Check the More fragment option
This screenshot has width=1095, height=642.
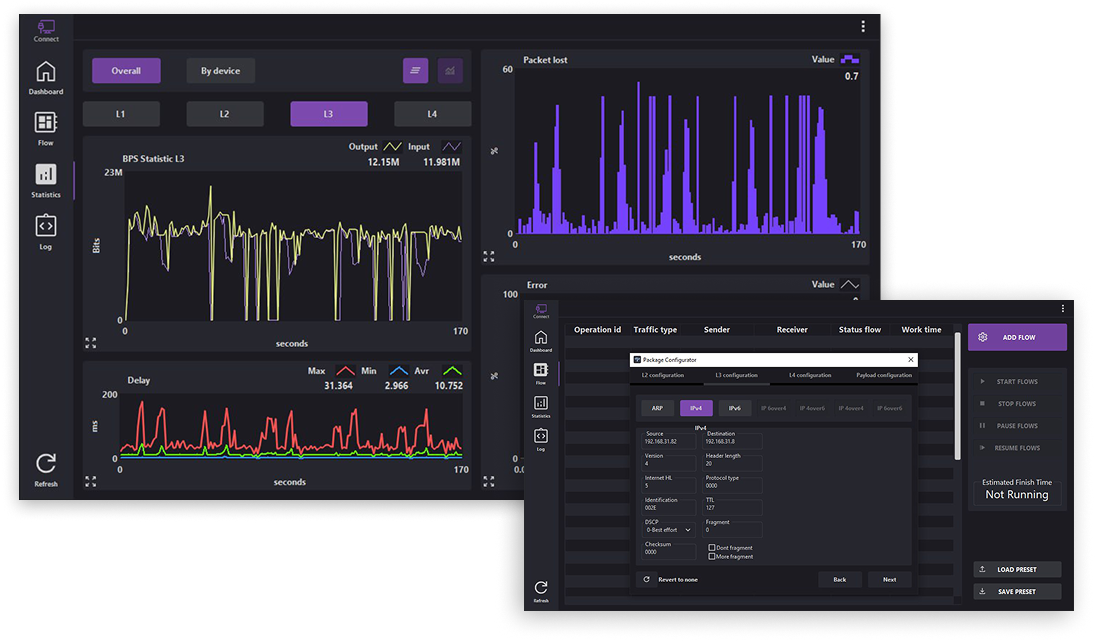pyautogui.click(x=711, y=557)
